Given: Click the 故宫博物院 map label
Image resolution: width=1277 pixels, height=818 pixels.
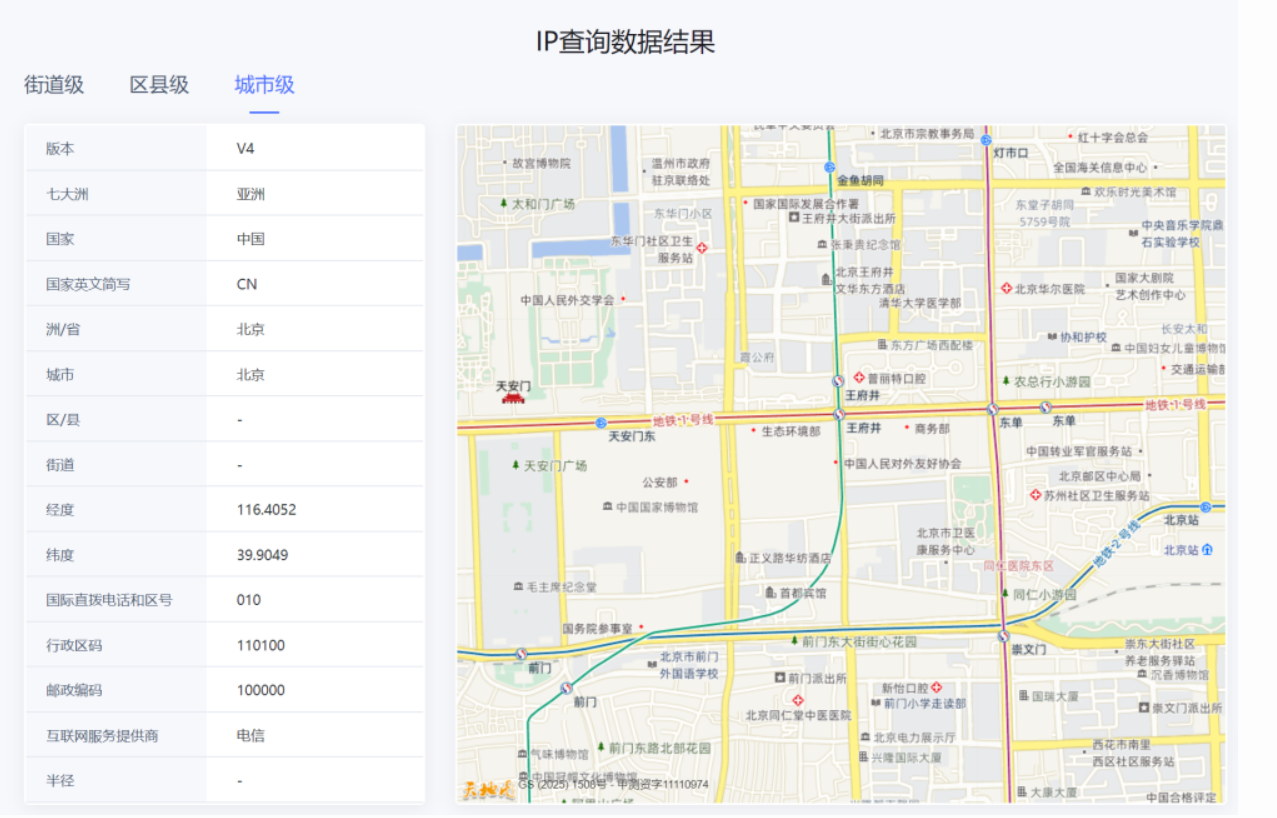Looking at the screenshot, I should (541, 162).
